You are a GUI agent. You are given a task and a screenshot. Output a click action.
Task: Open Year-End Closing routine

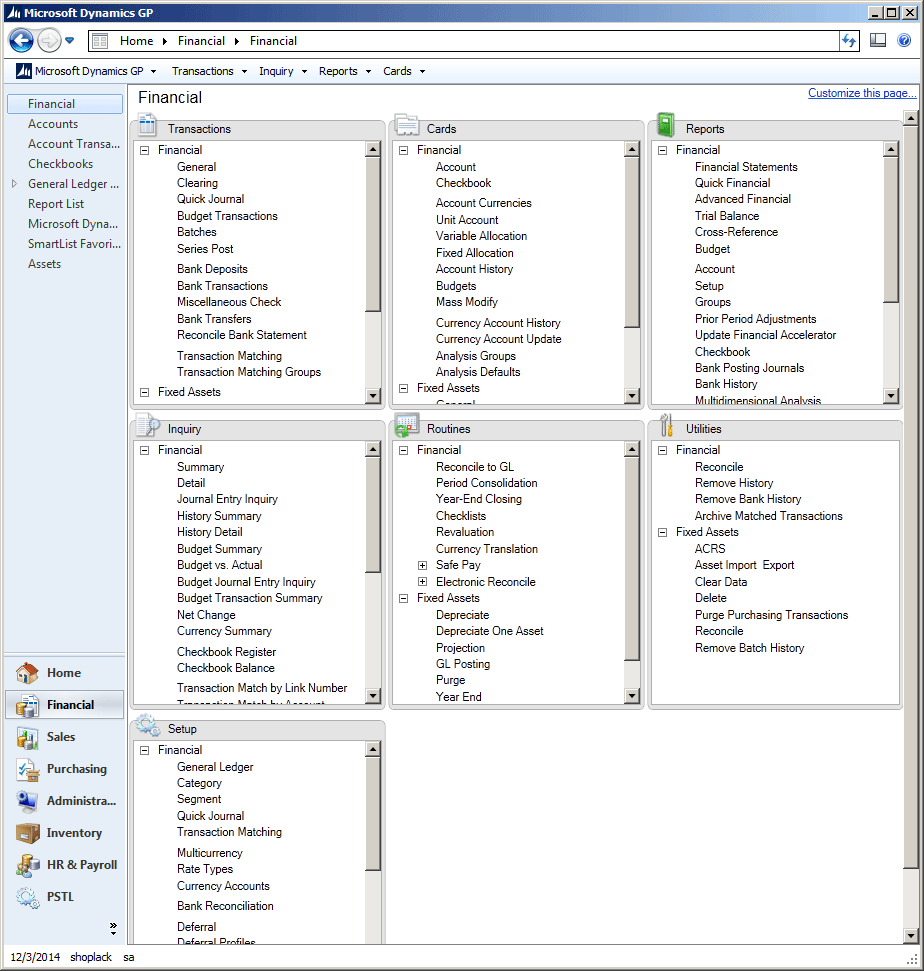479,499
